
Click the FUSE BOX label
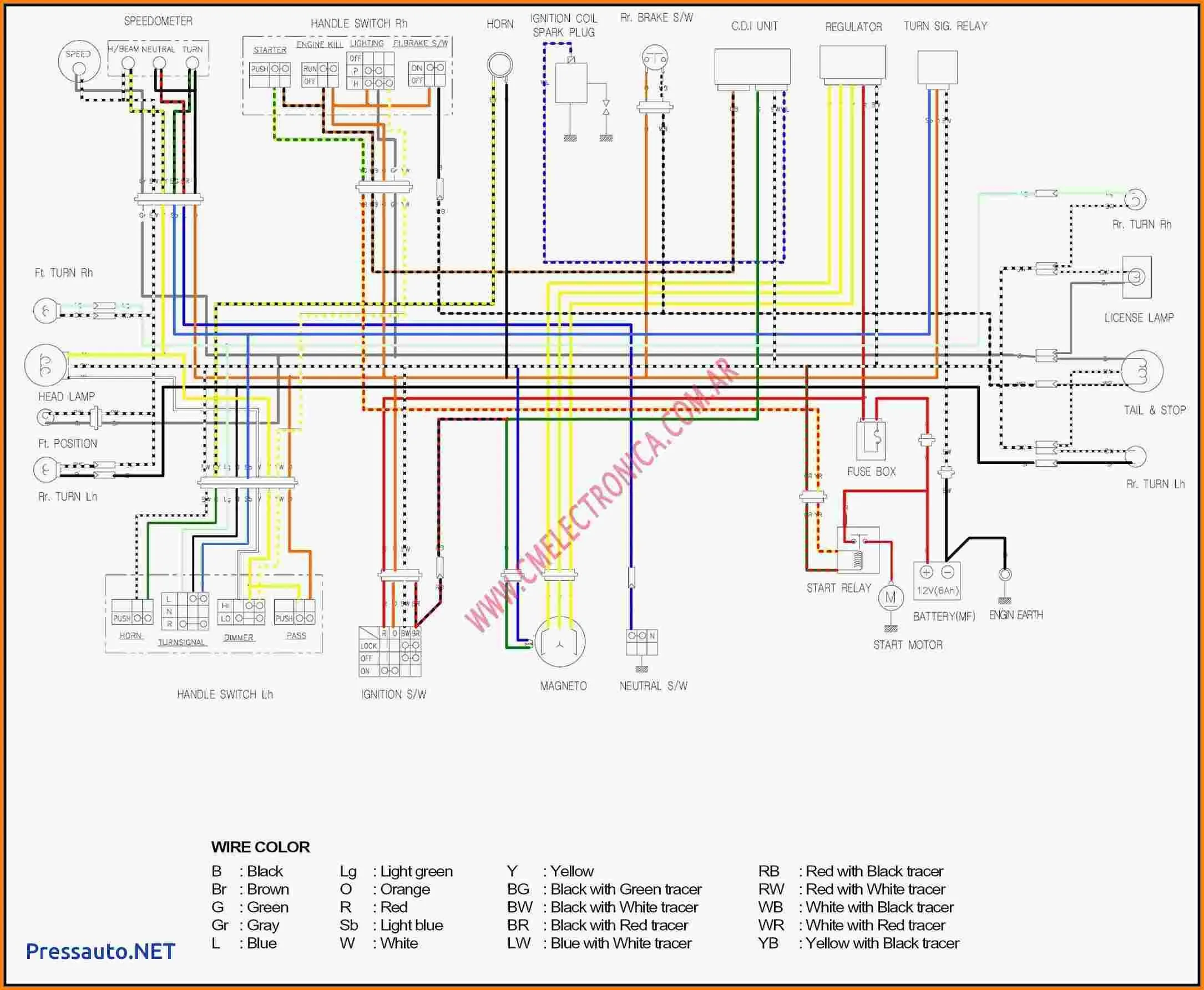click(872, 472)
